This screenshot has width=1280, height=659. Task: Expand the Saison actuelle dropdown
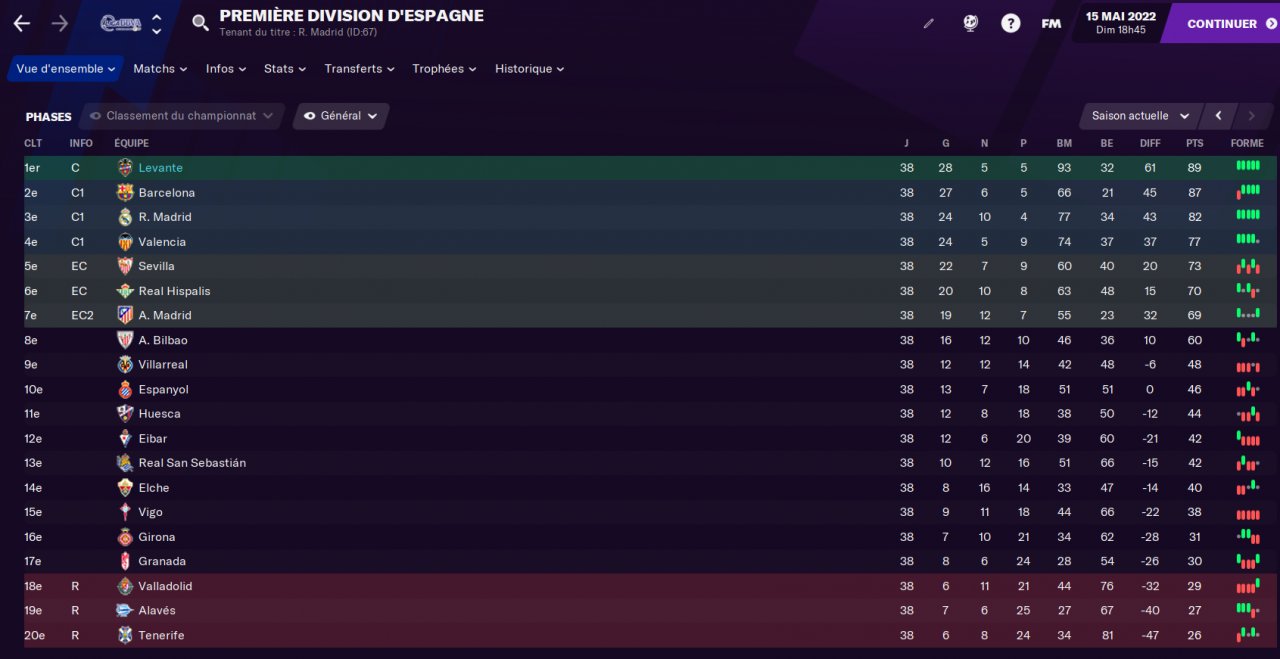click(1140, 116)
